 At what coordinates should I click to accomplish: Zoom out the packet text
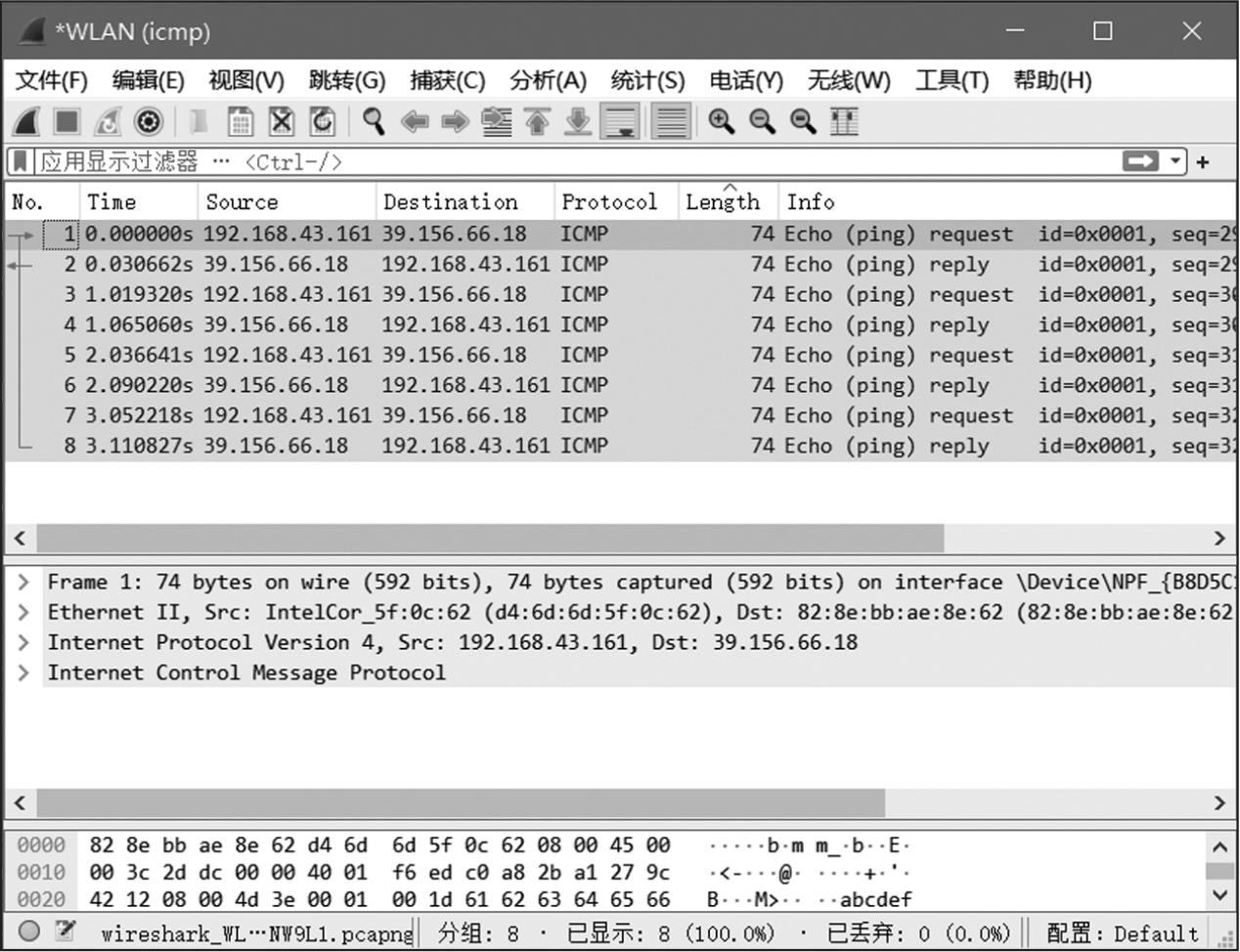point(763,121)
